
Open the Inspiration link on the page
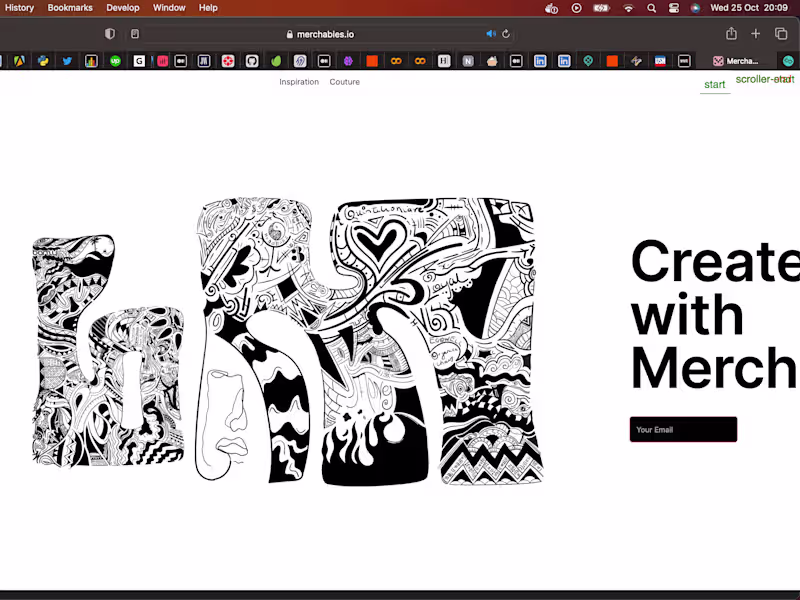299,82
